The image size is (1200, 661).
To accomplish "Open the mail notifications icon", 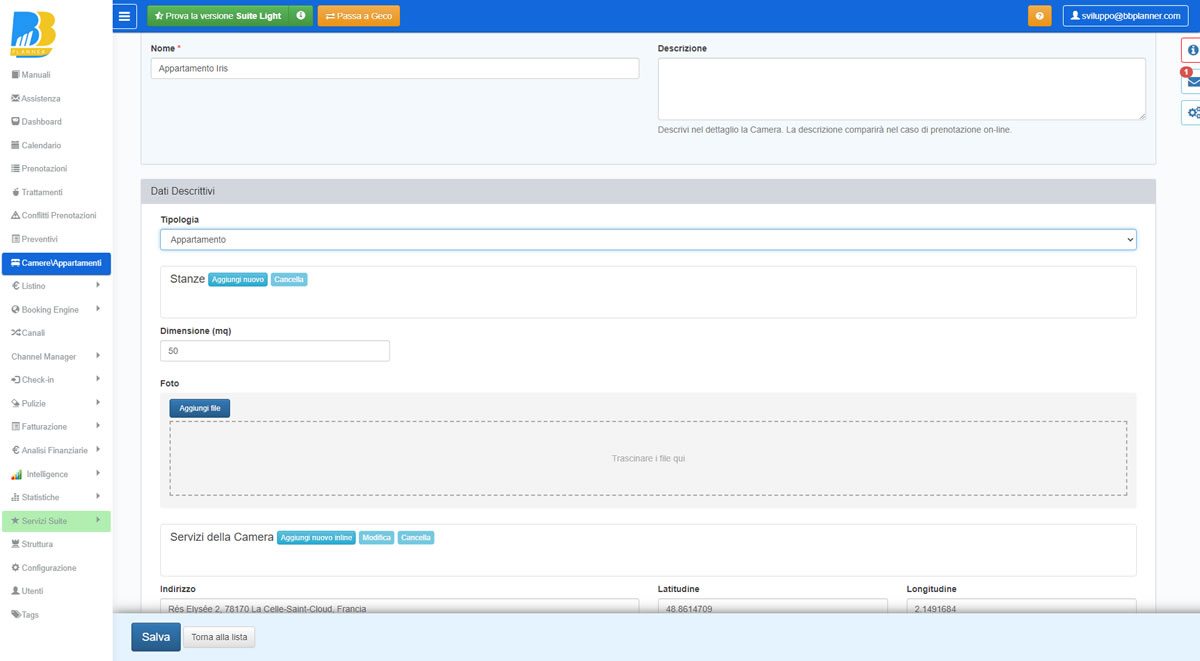I will point(1192,82).
